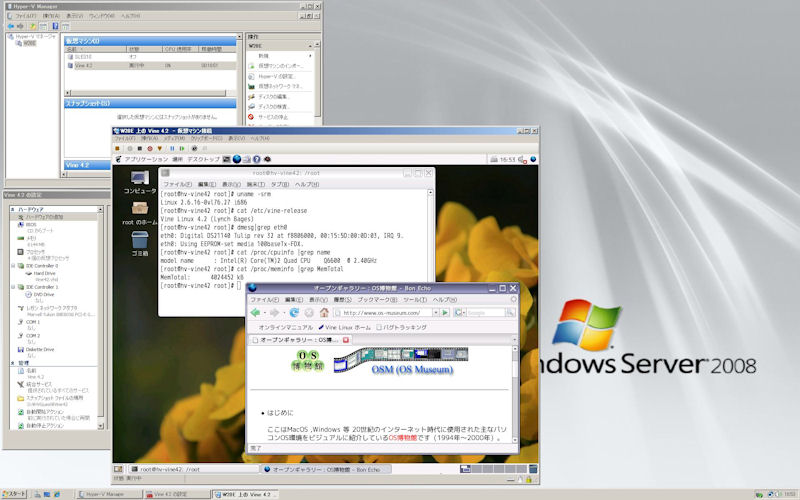Click the Ctrl+Alt+Del icon in VM toolbar
Viewport: 800px width, 500px height.
click(117, 148)
